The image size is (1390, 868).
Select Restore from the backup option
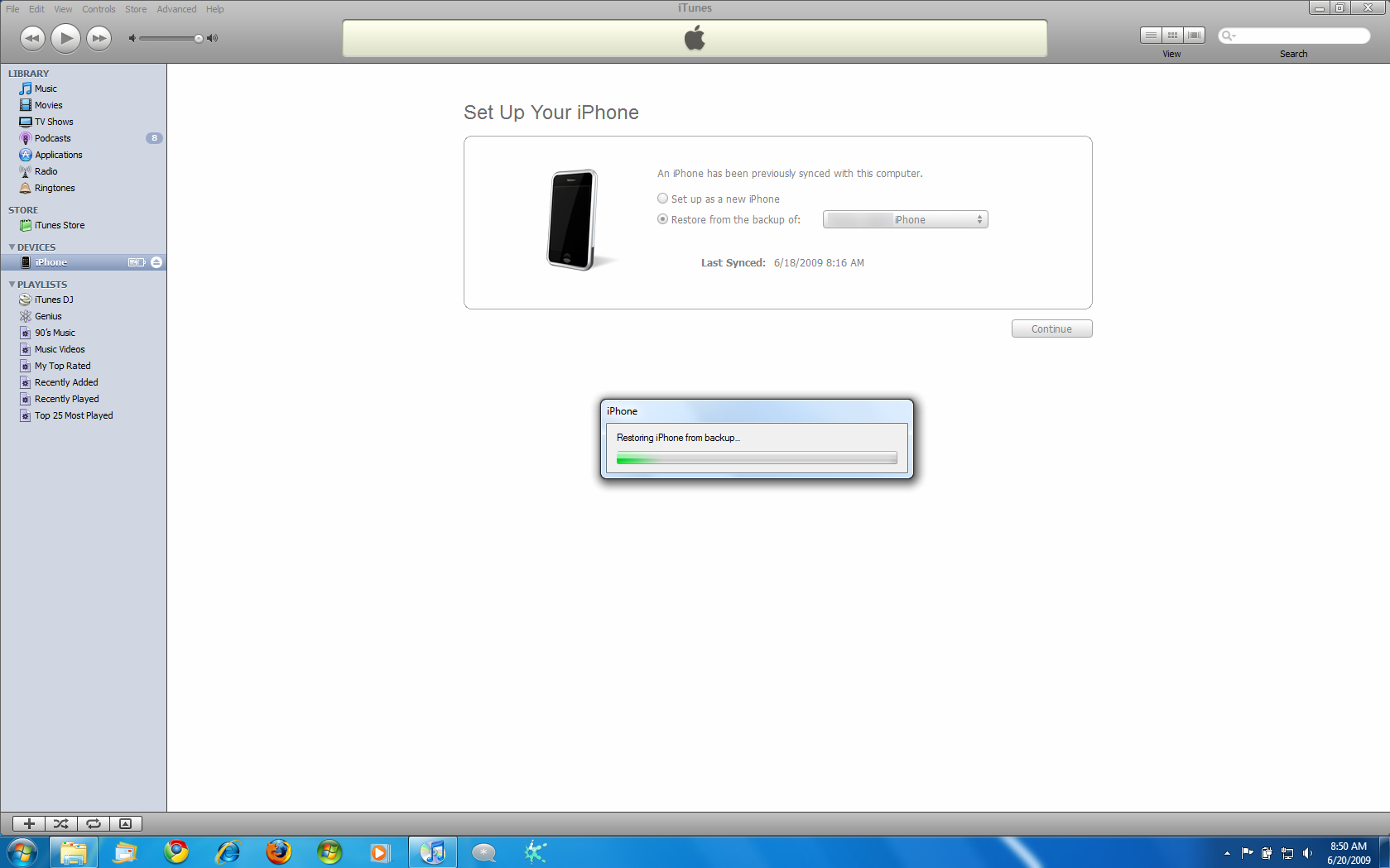pos(662,219)
